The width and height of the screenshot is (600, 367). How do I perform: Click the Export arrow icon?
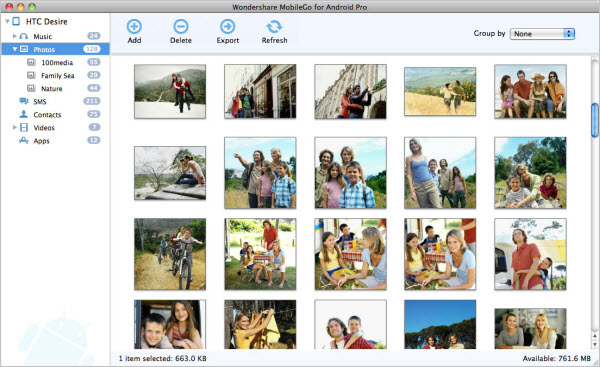[x=227, y=26]
